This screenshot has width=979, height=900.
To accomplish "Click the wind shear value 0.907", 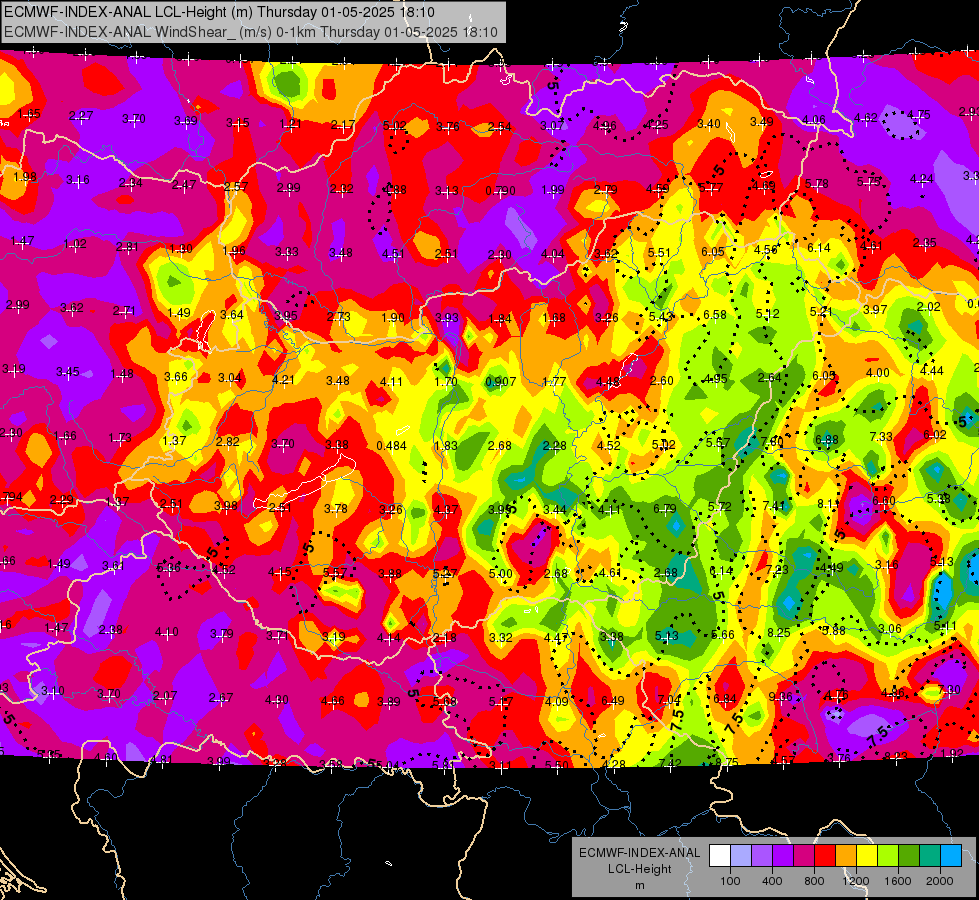I will pos(501,382).
